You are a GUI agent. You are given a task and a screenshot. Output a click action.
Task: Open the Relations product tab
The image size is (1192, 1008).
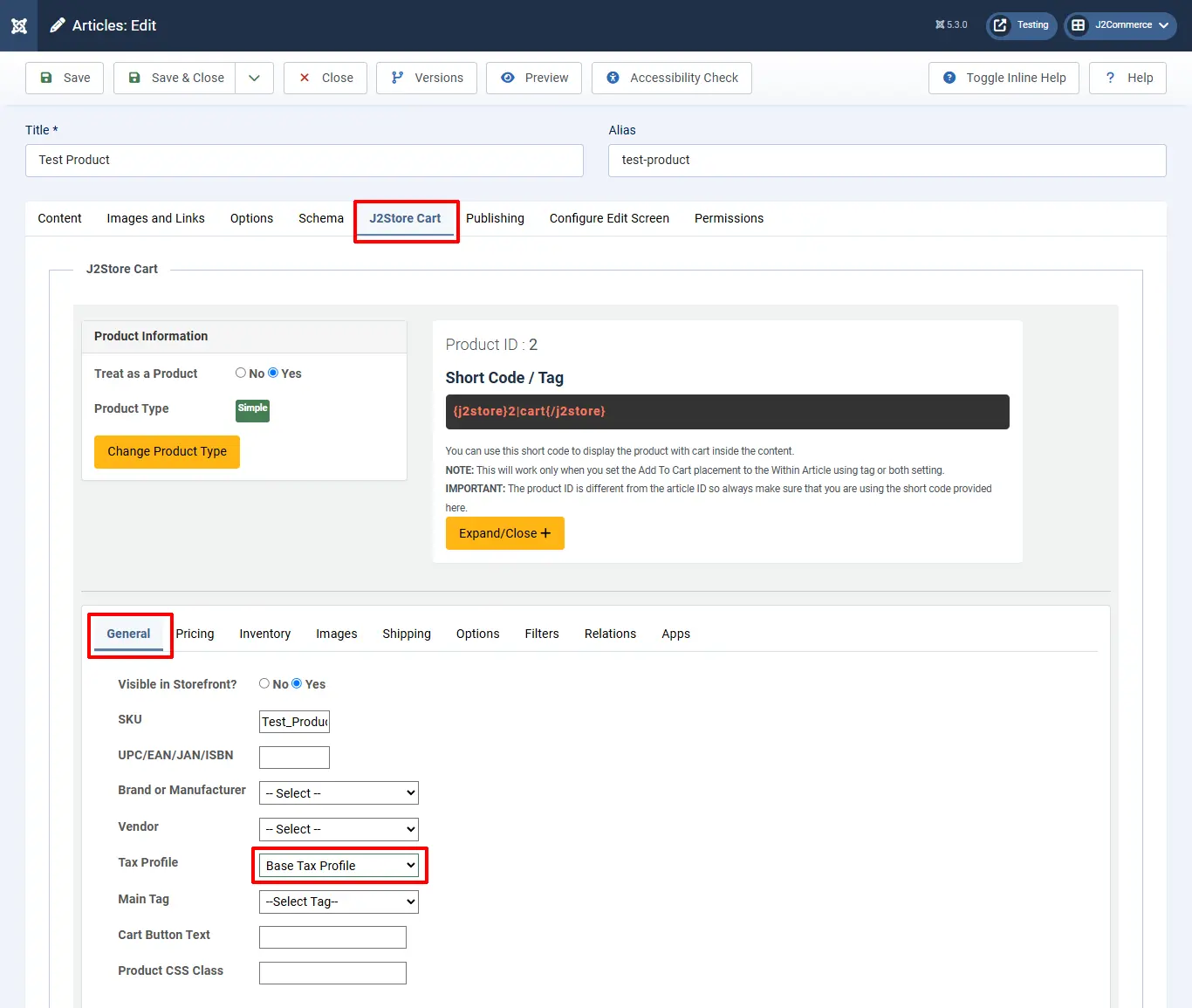click(x=610, y=634)
